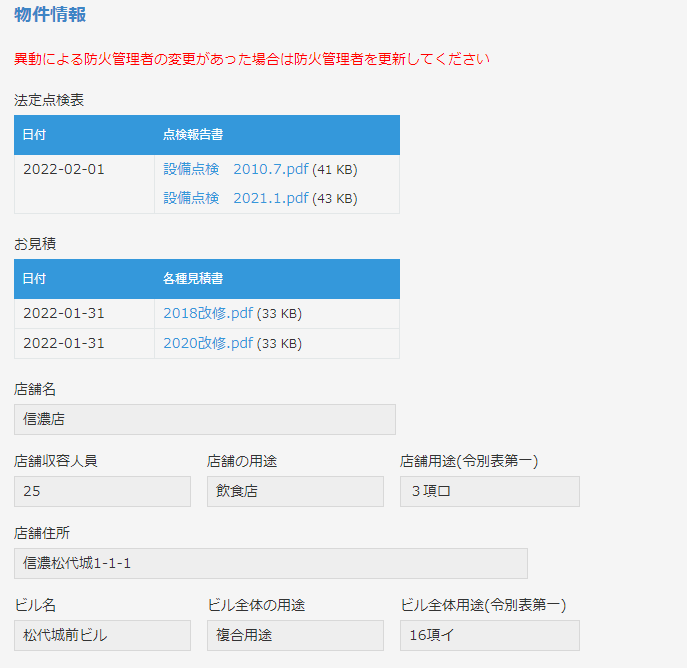
Task: Click 日付 header in the お見積 table
Action: coord(35,279)
